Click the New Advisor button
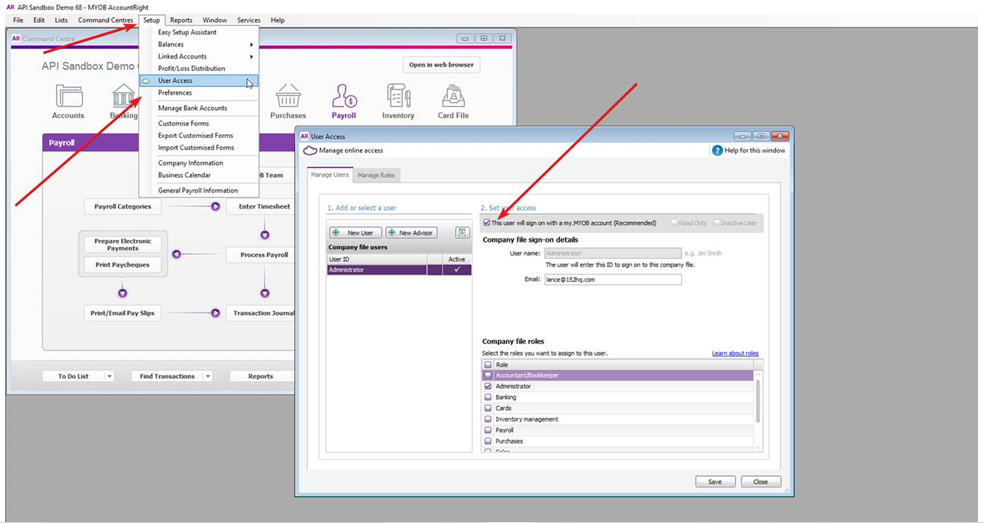This screenshot has height=523, width=984. click(x=411, y=232)
